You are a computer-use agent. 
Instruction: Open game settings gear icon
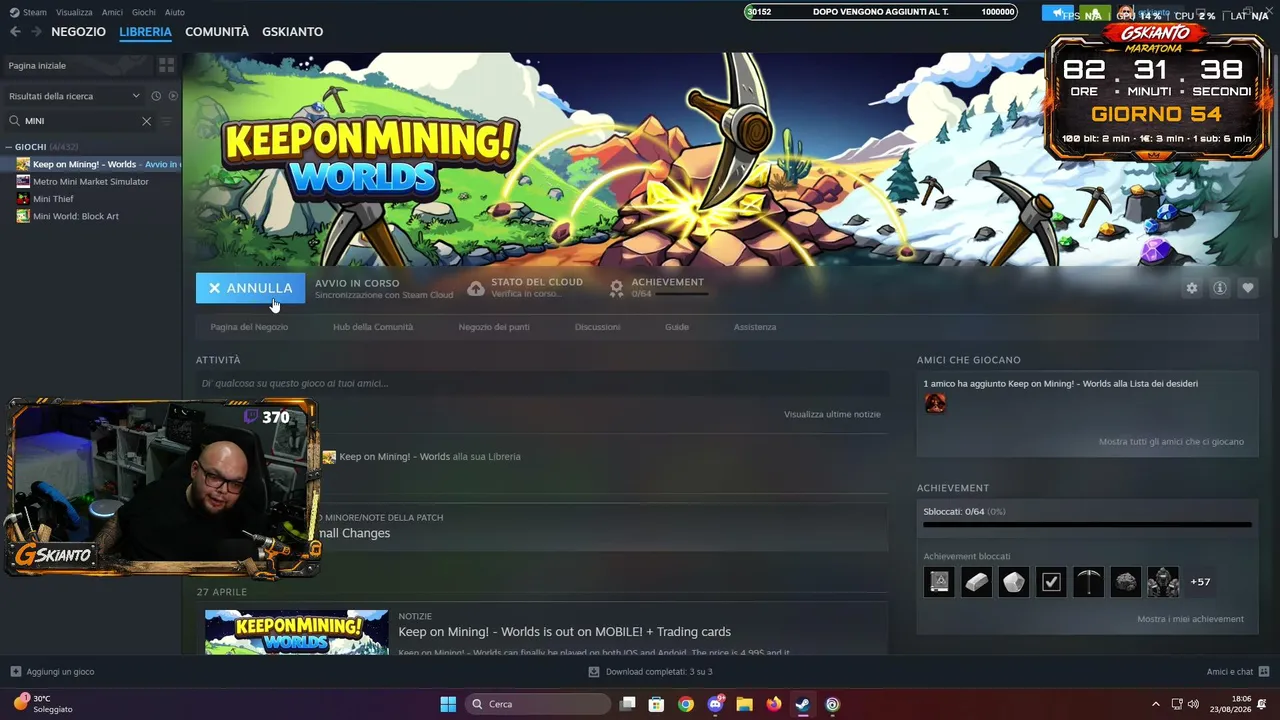pos(1191,288)
